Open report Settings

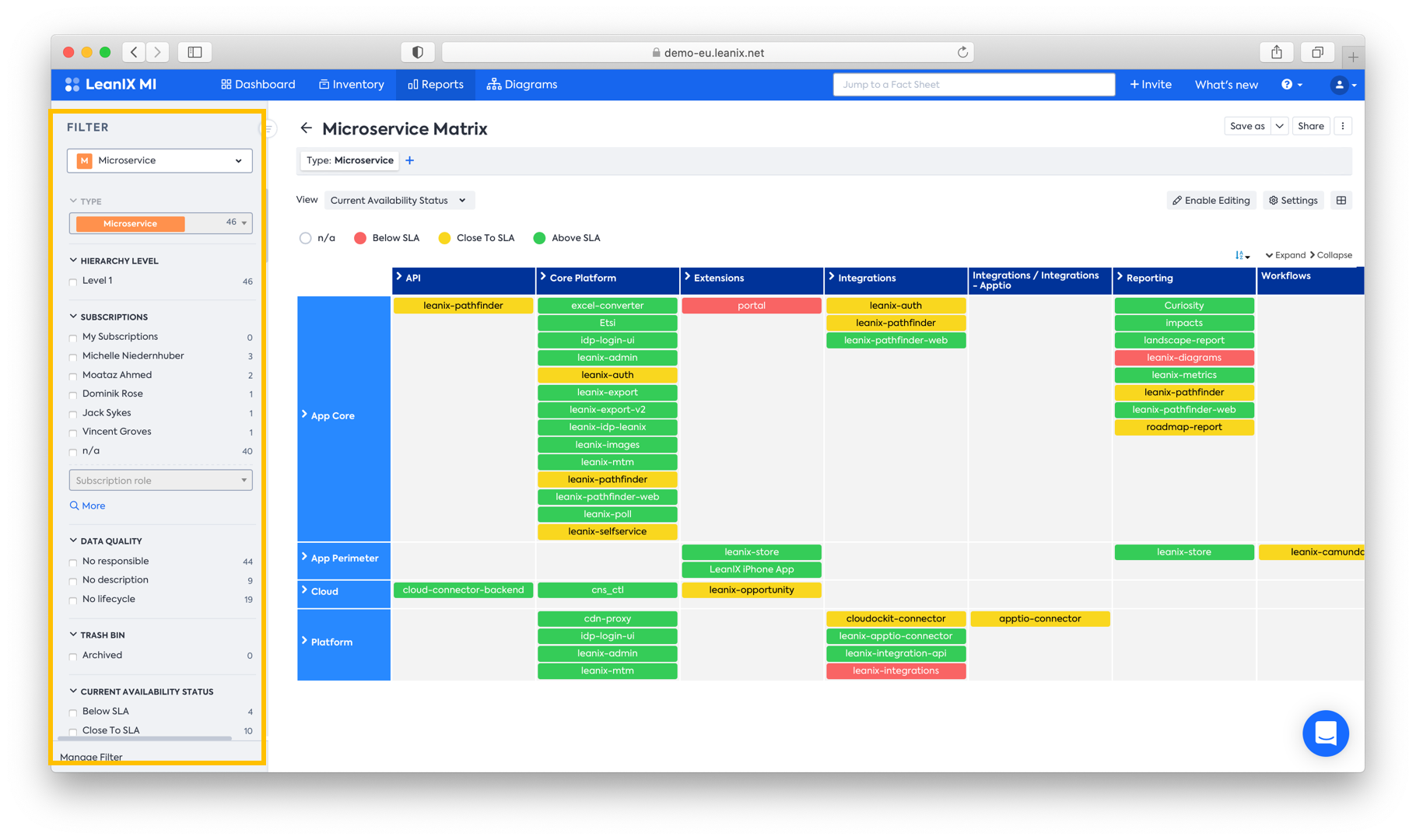[x=1293, y=201]
